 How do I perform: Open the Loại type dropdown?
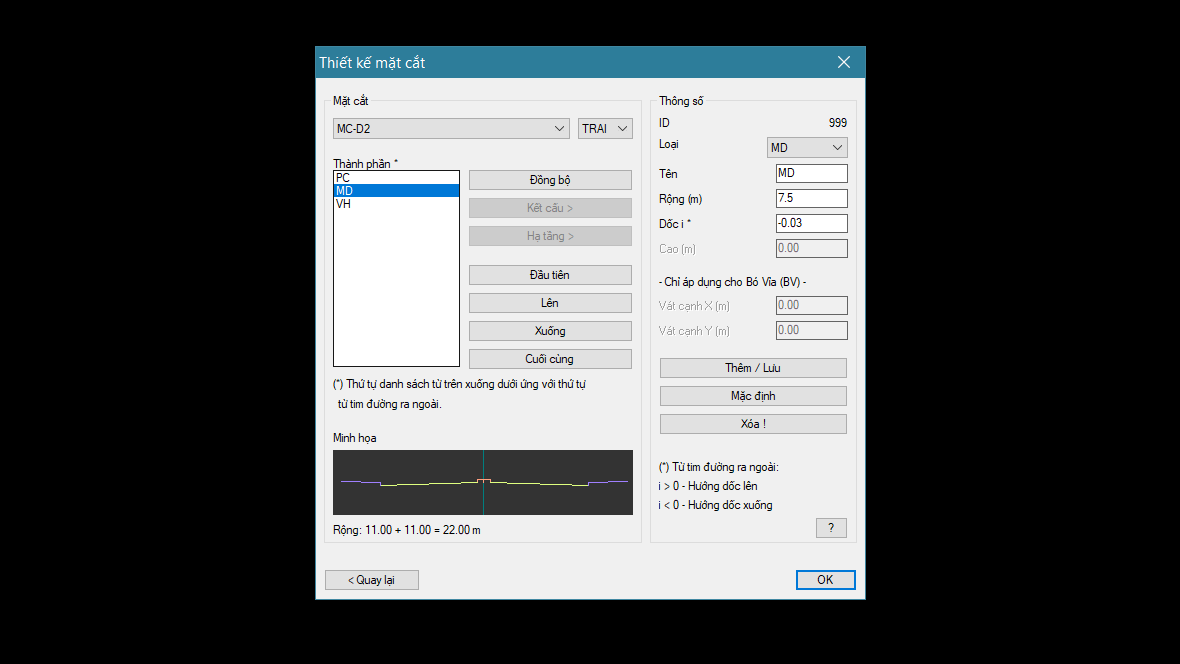(x=807, y=148)
